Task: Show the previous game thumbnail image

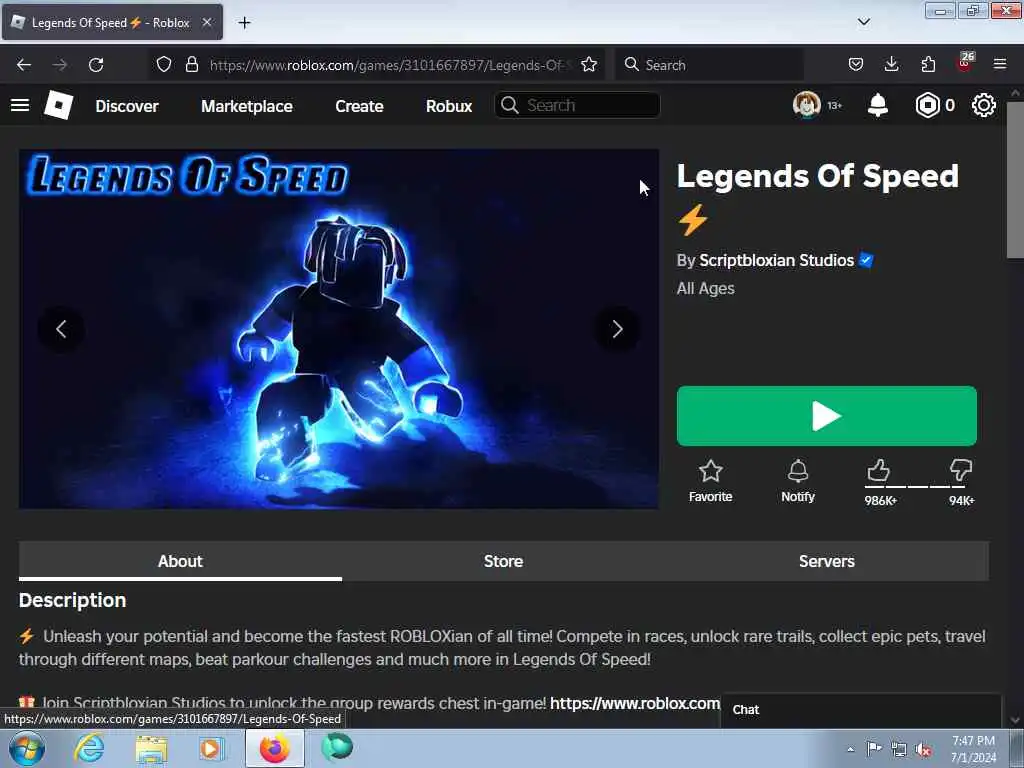Action: point(61,329)
